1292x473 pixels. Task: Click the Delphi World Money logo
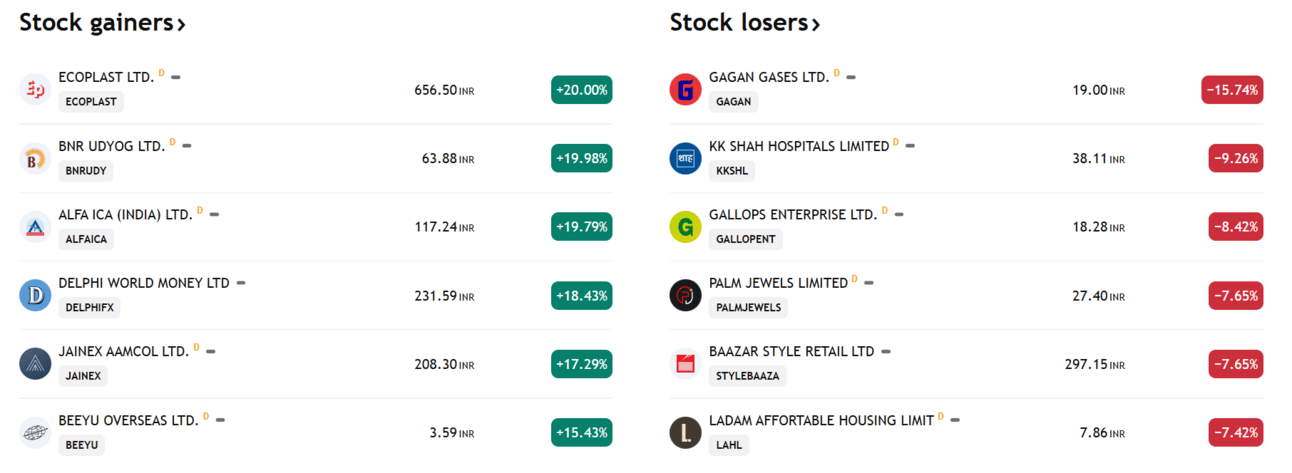click(35, 295)
